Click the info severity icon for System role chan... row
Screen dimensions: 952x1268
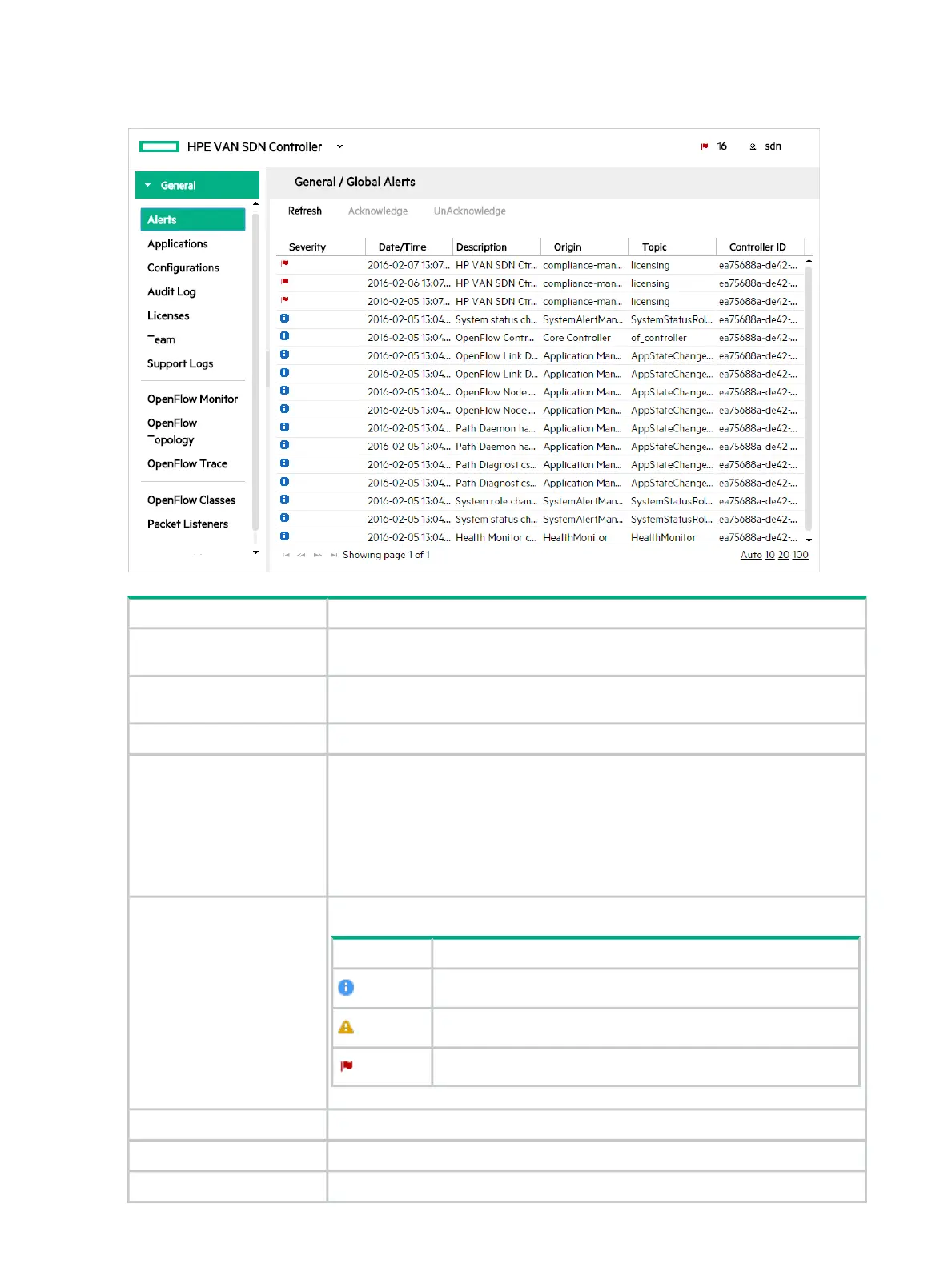(x=284, y=500)
